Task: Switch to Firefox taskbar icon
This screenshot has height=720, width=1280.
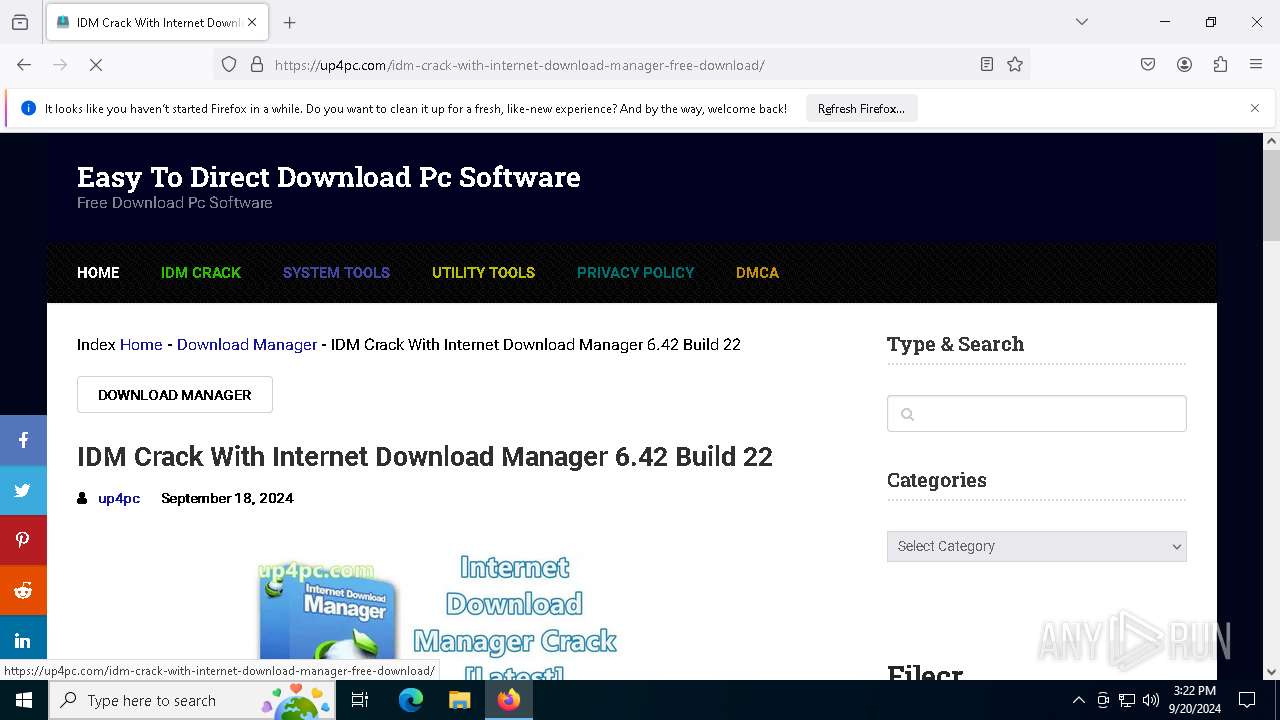Action: tap(509, 700)
